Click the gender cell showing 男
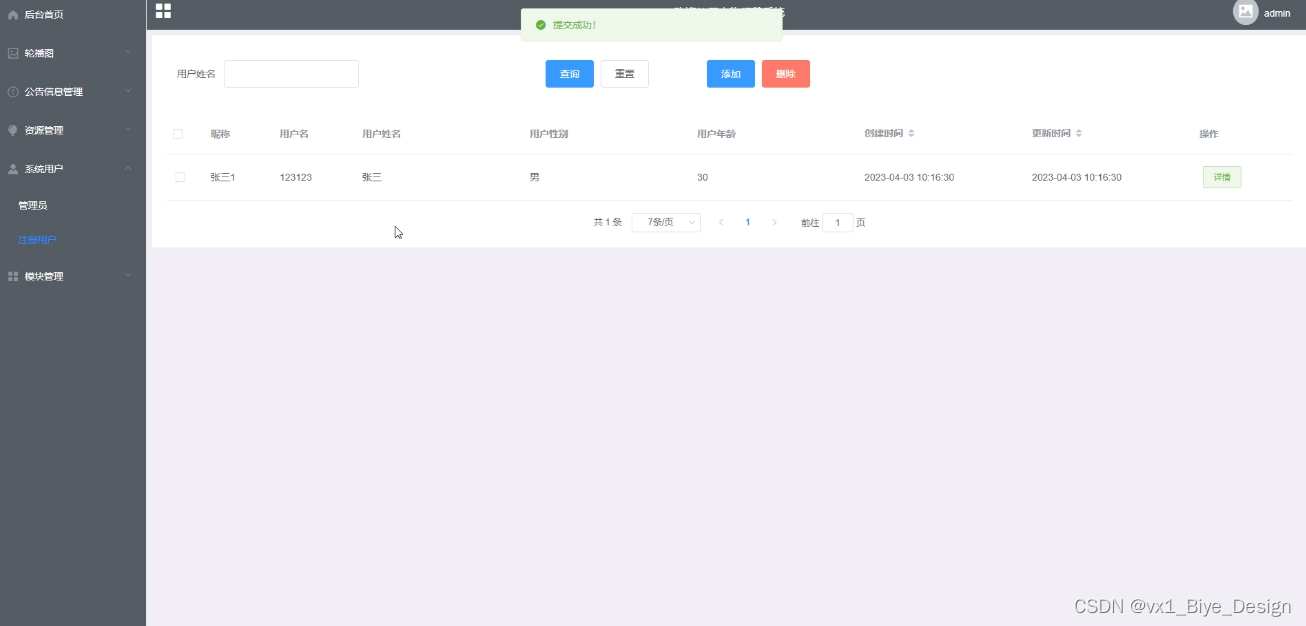 (x=534, y=177)
